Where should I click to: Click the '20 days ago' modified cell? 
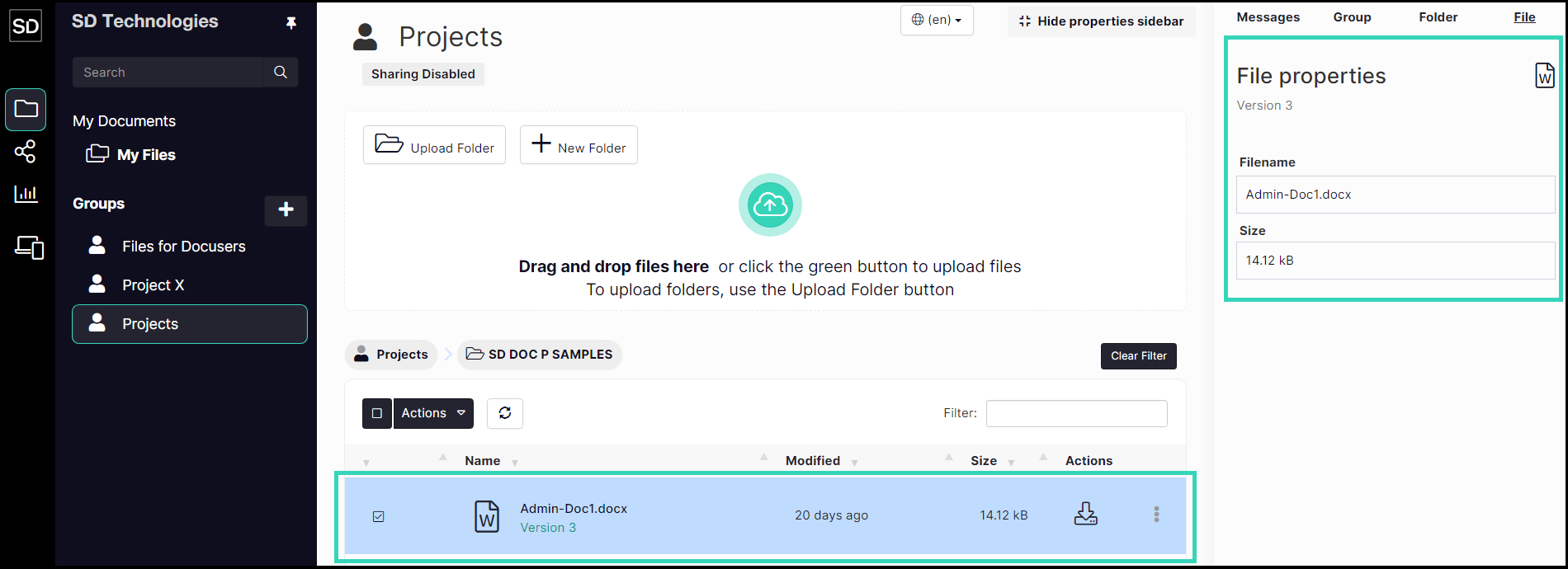pyautogui.click(x=831, y=515)
